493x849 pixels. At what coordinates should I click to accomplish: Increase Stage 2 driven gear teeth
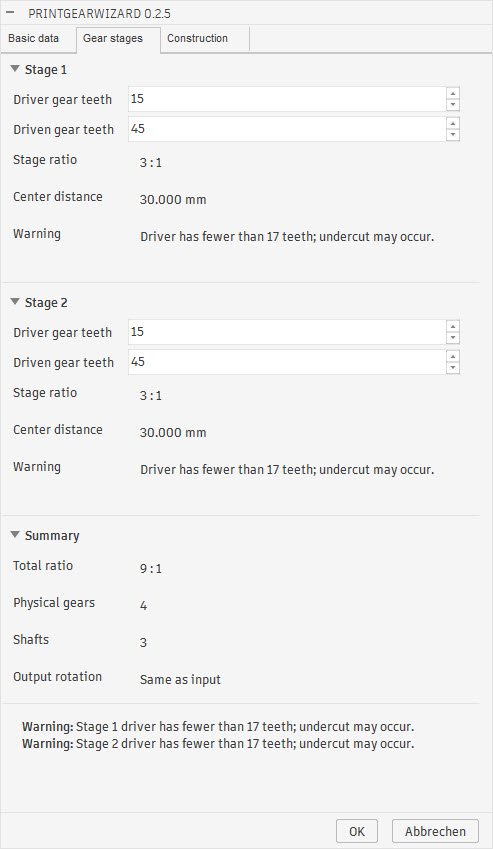(x=453, y=356)
